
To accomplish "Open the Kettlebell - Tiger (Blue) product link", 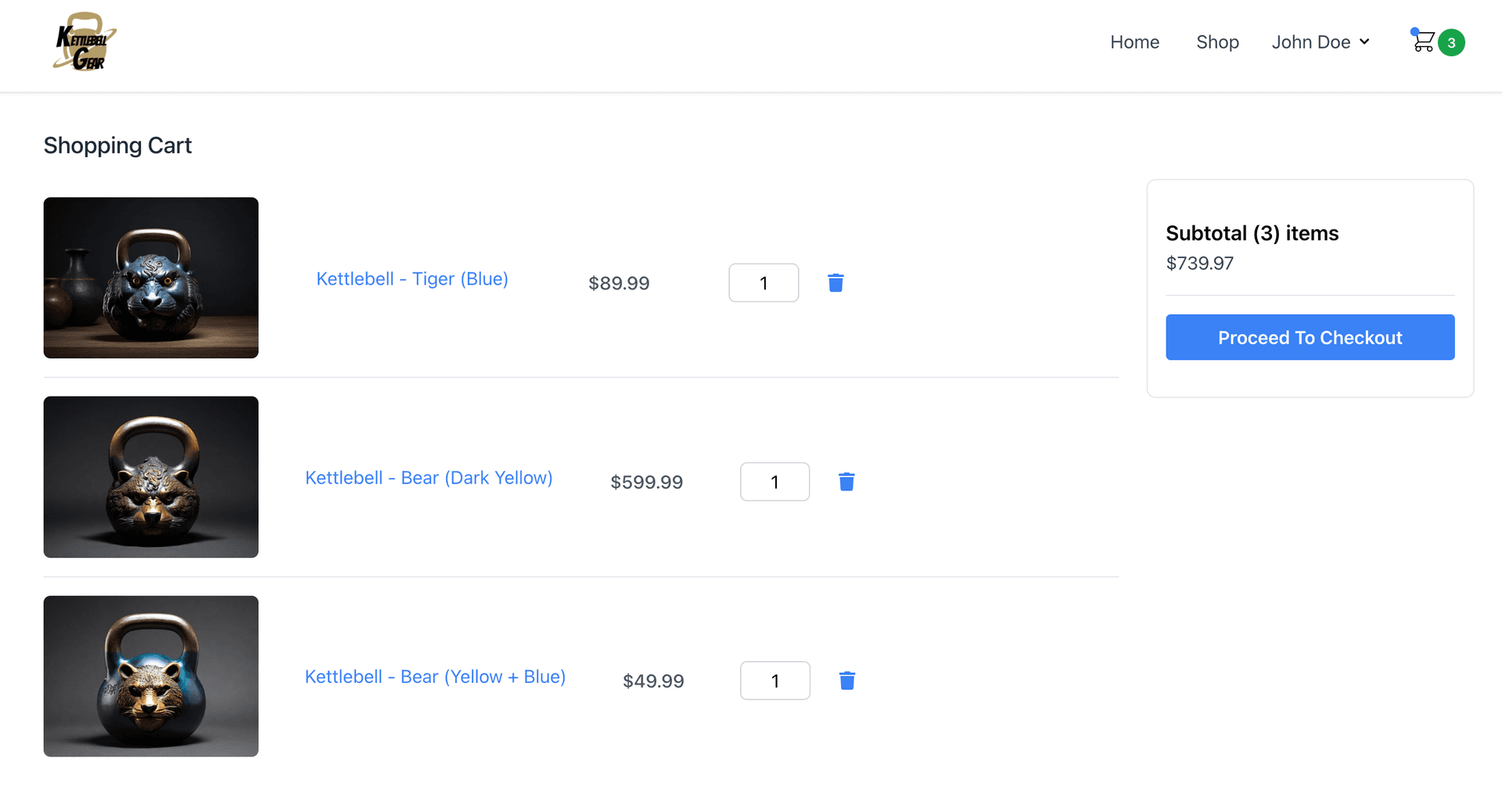I will tap(412, 278).
